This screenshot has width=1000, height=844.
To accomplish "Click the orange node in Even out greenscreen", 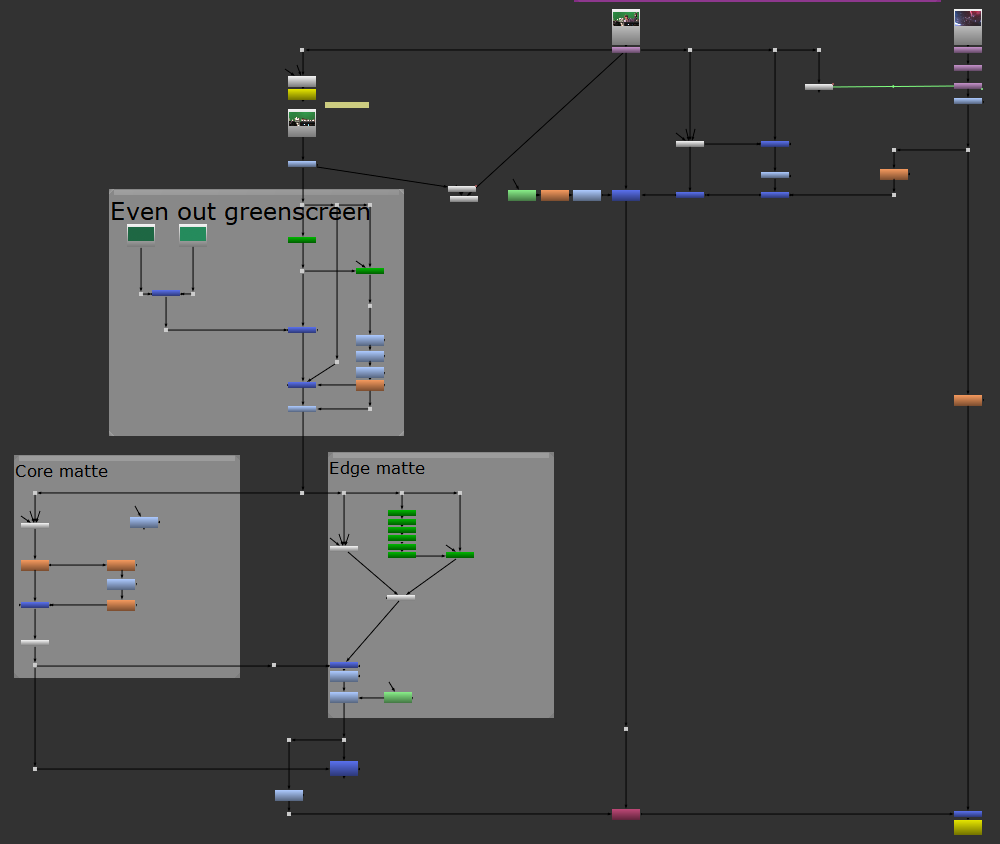I will (370, 385).
